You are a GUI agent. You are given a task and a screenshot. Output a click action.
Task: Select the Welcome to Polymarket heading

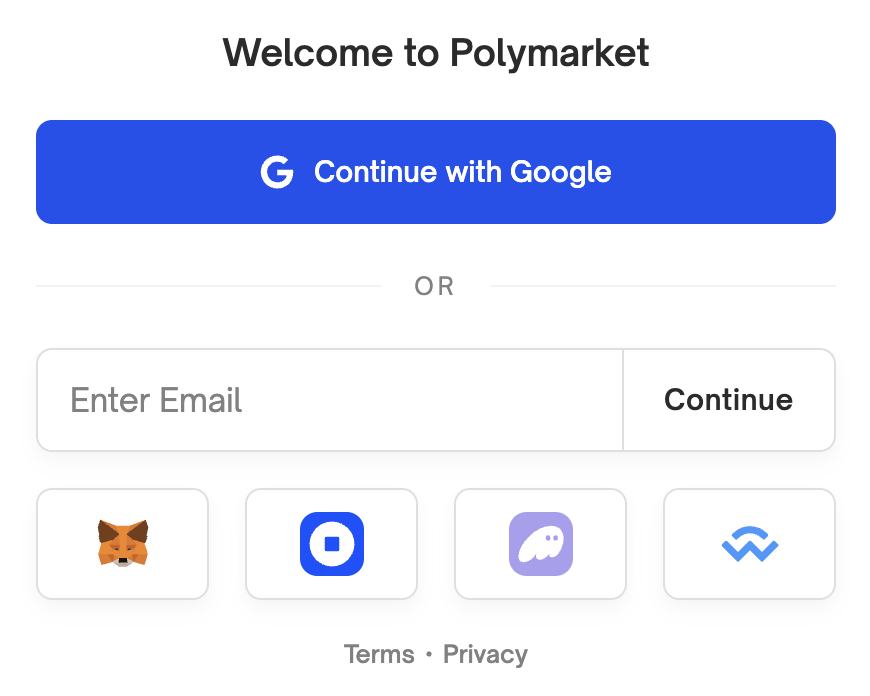(x=437, y=52)
